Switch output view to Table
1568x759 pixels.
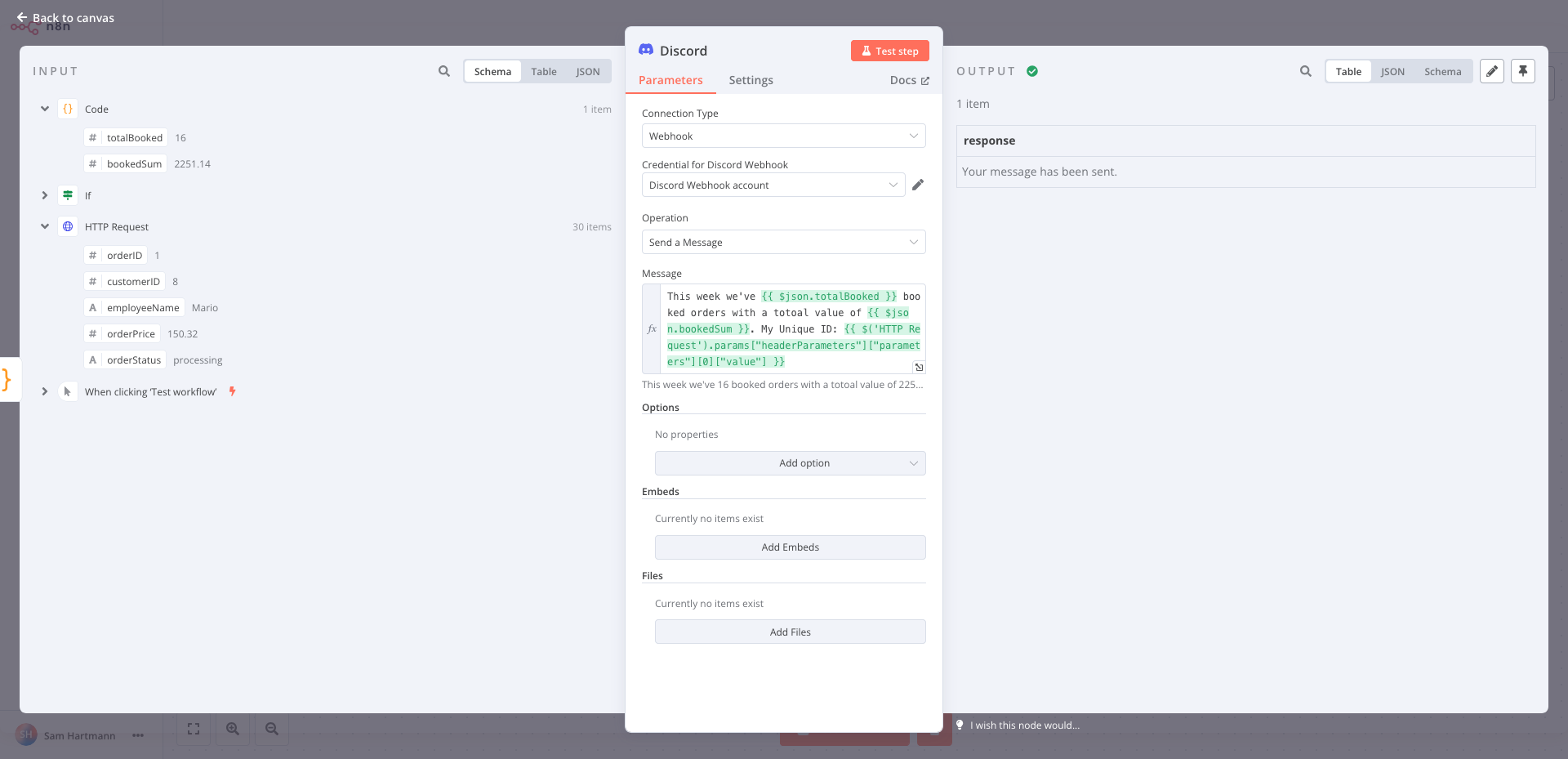(x=1348, y=72)
